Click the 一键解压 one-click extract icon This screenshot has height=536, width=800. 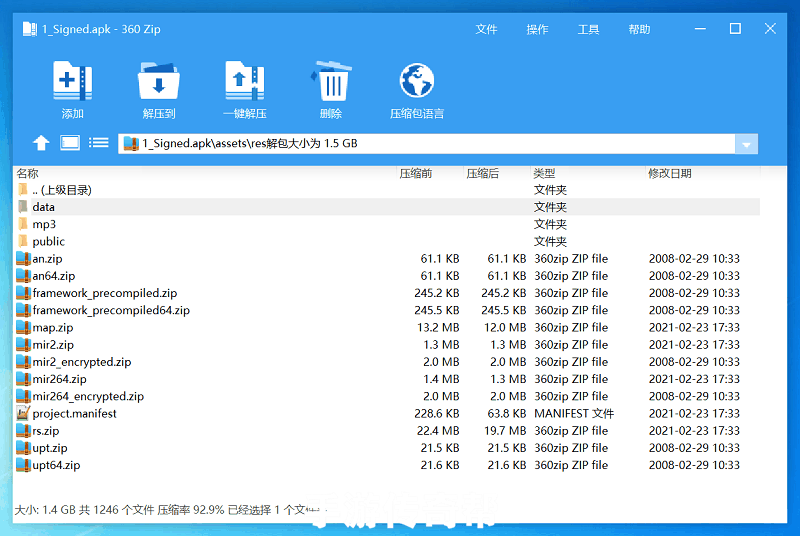pyautogui.click(x=245, y=80)
